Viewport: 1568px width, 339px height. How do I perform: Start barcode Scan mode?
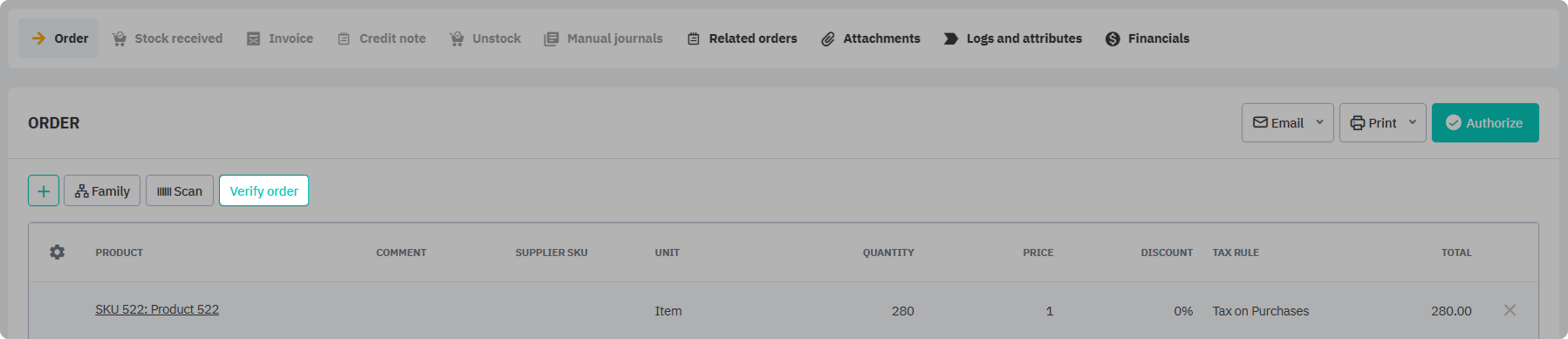[180, 190]
